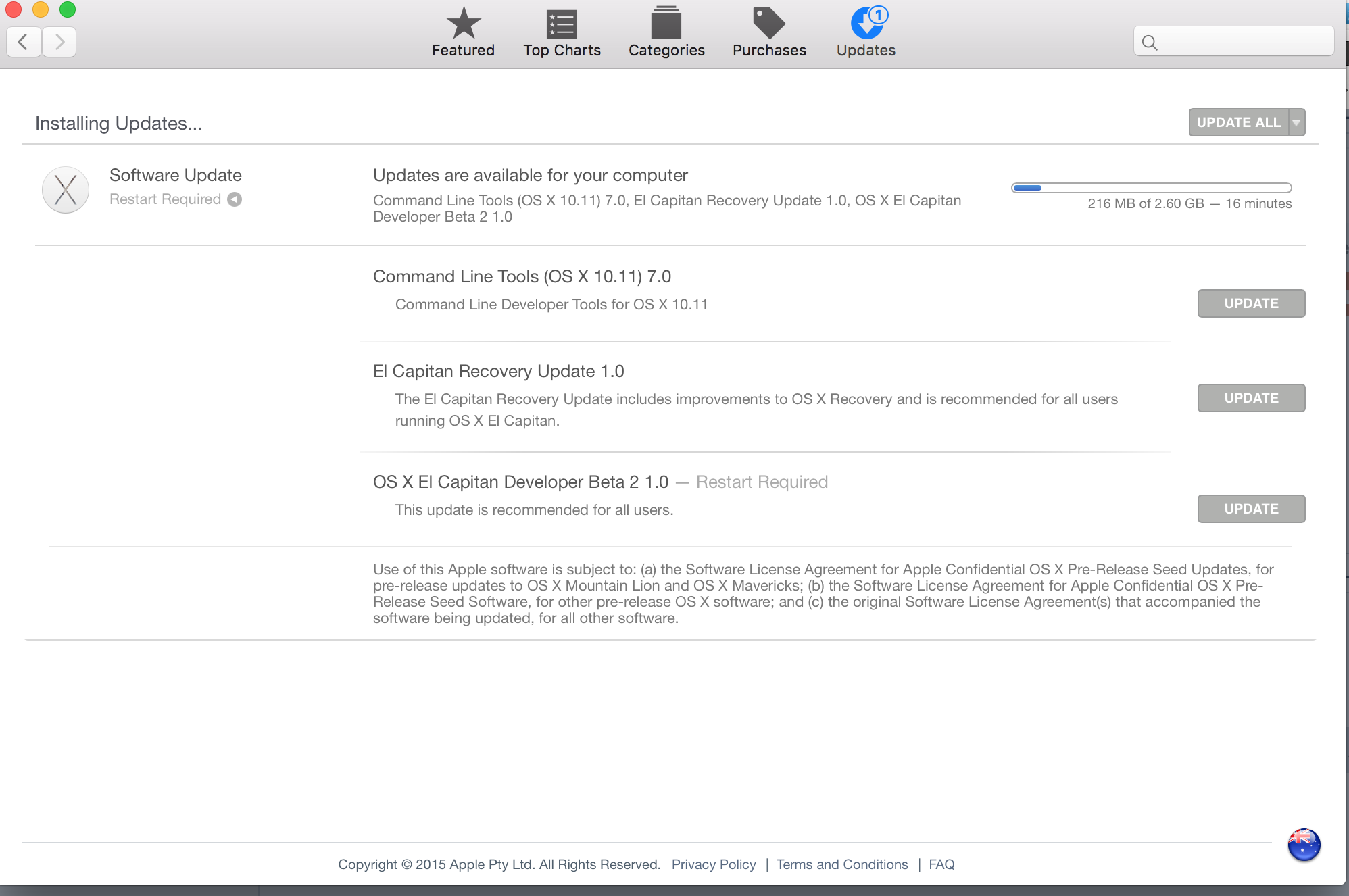1349x896 pixels.
Task: Click the download progress bar
Action: coord(1151,188)
